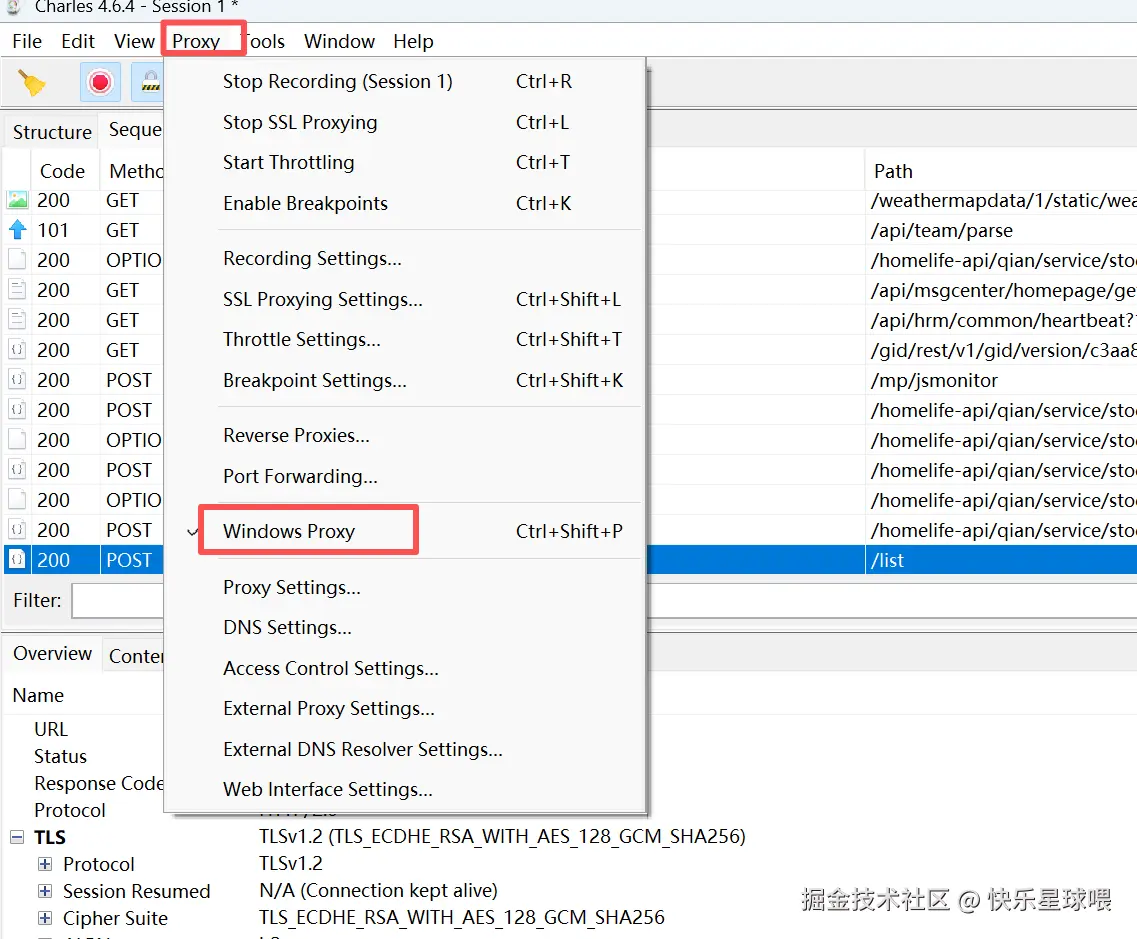
Task: Open the Help menu
Action: point(413,41)
